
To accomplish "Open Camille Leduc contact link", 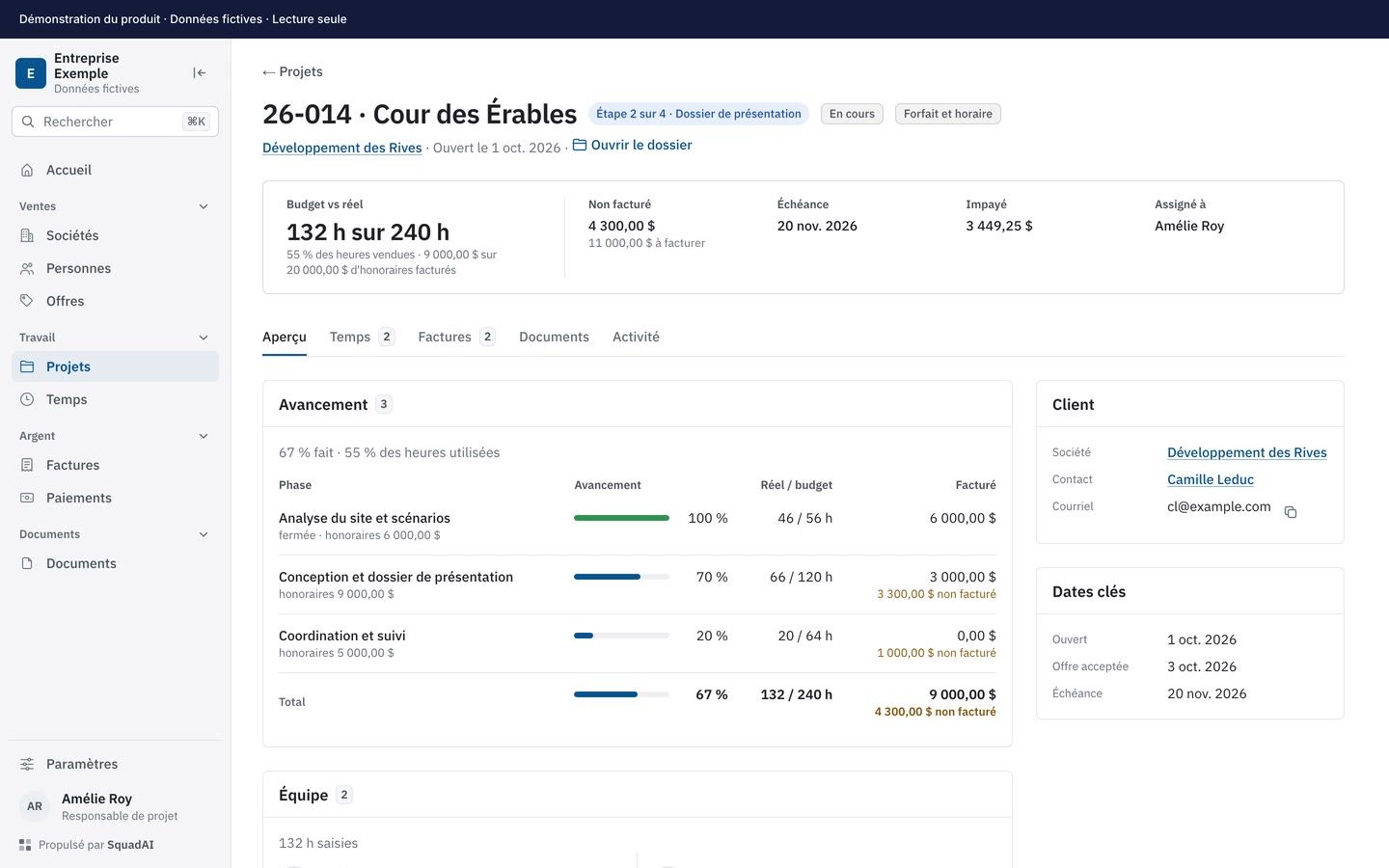I will 1210,479.
